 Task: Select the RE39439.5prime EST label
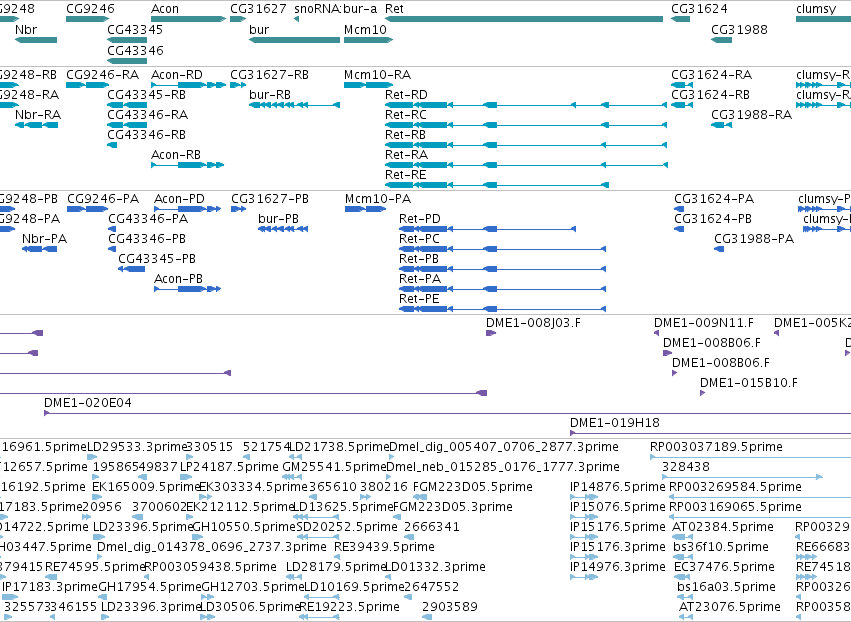coord(384,547)
